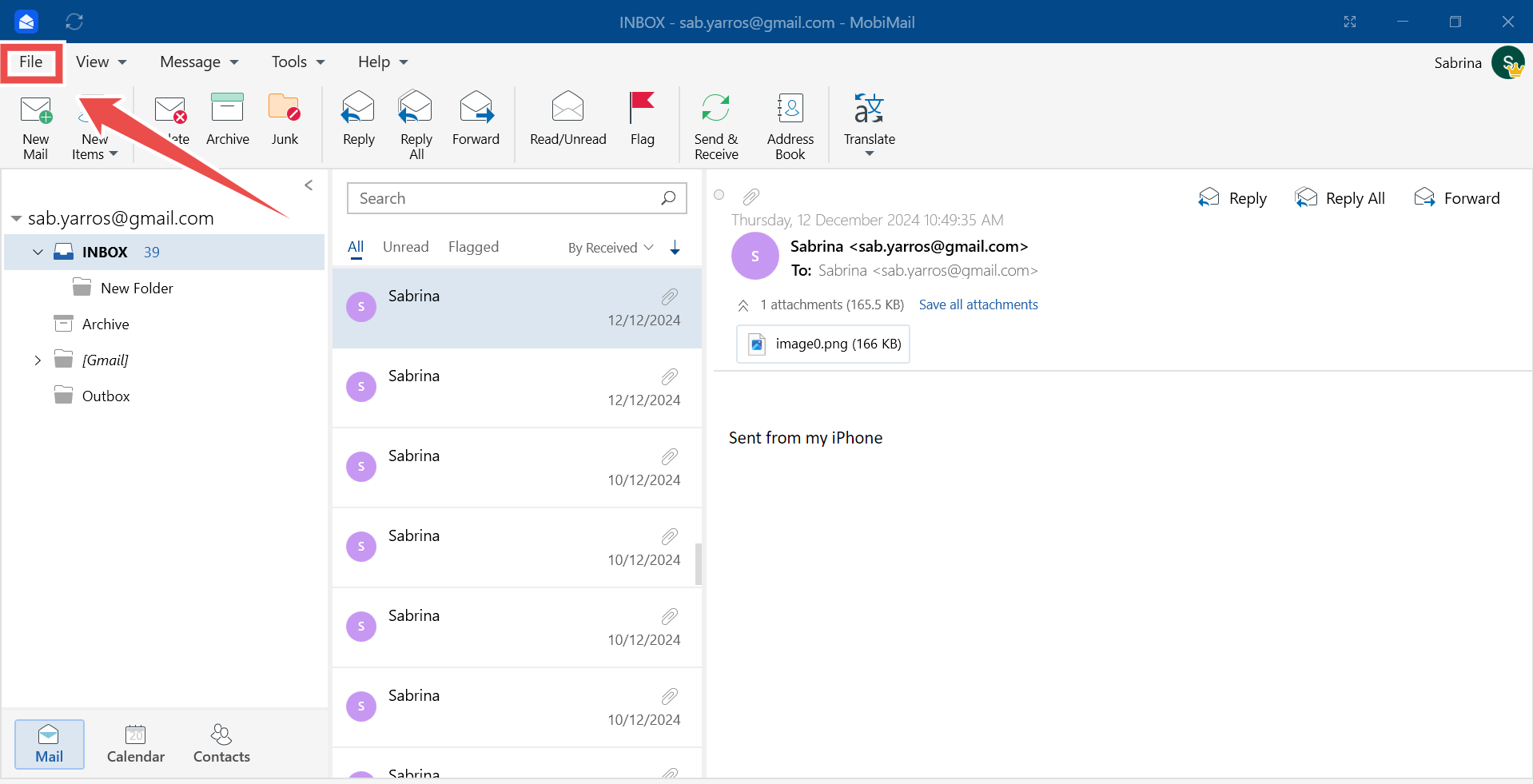Click the Search input field

coord(517,198)
